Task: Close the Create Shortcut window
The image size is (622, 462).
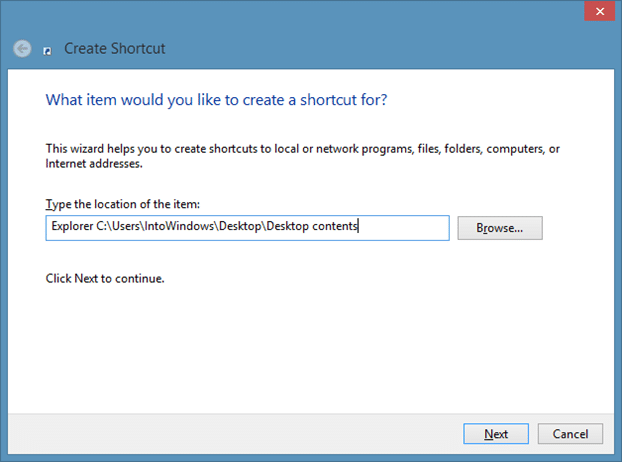Action: pyautogui.click(x=599, y=11)
